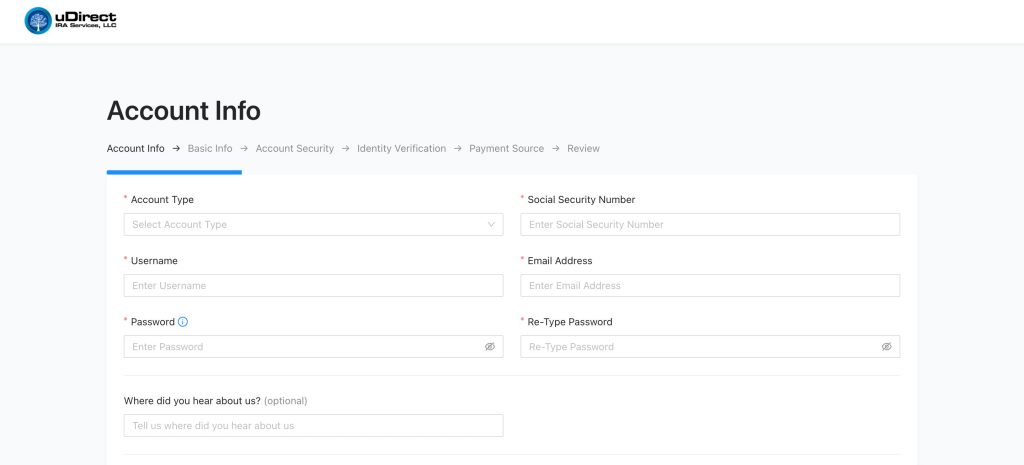Toggle visibility of Re-Type Password field

coord(886,347)
